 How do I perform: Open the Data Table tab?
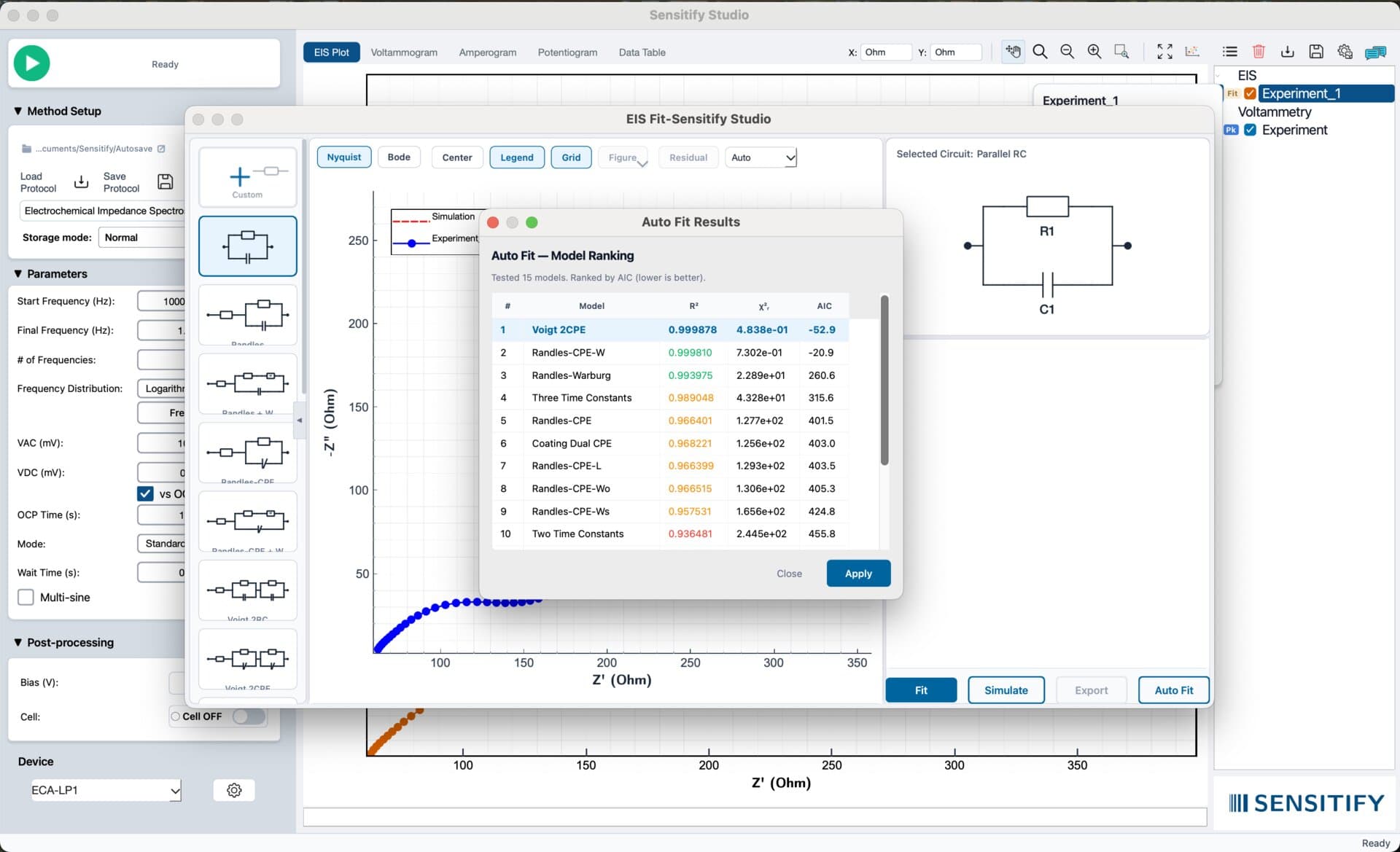coord(642,52)
